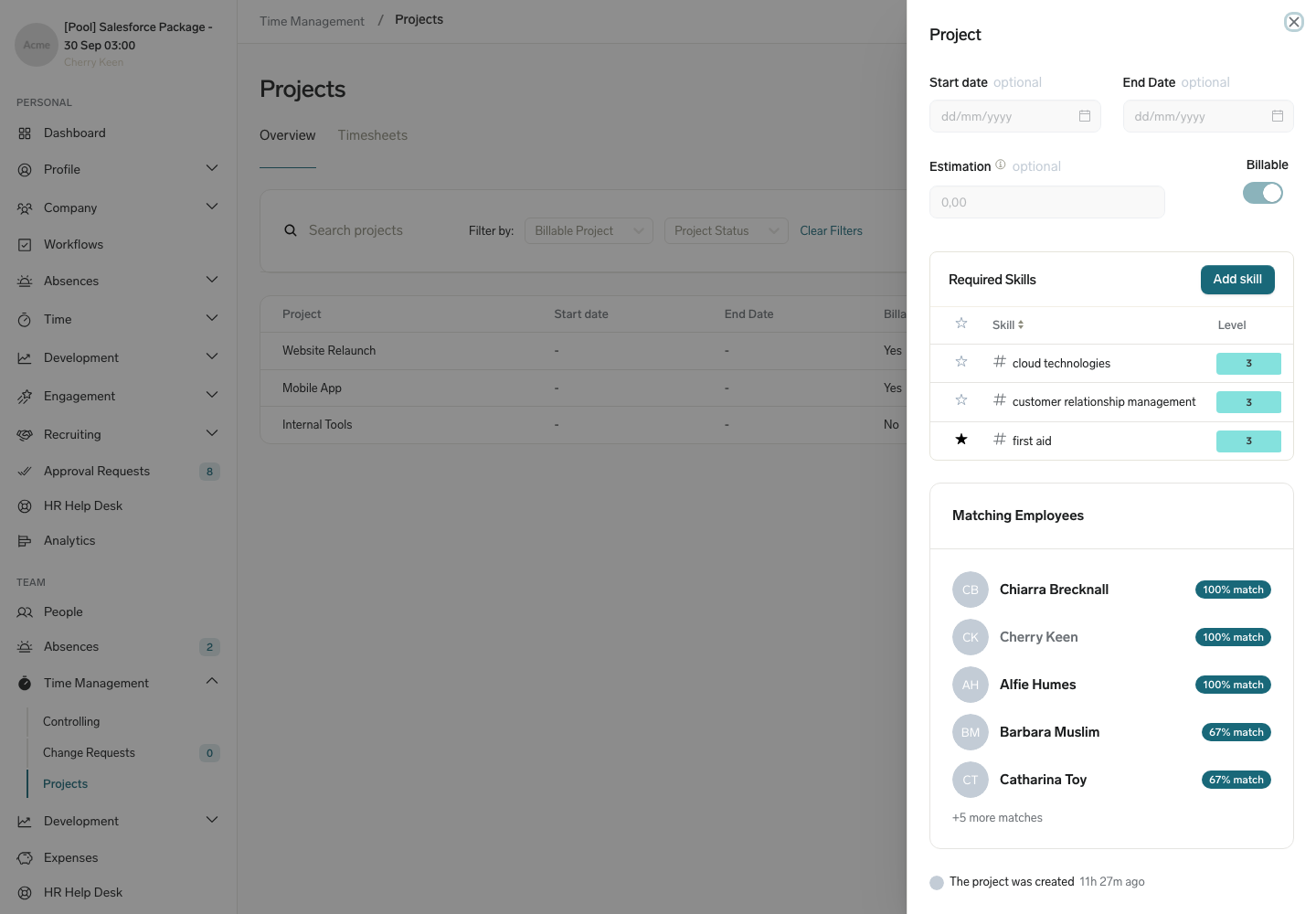Click the first aid level 3 bar

click(x=1248, y=441)
